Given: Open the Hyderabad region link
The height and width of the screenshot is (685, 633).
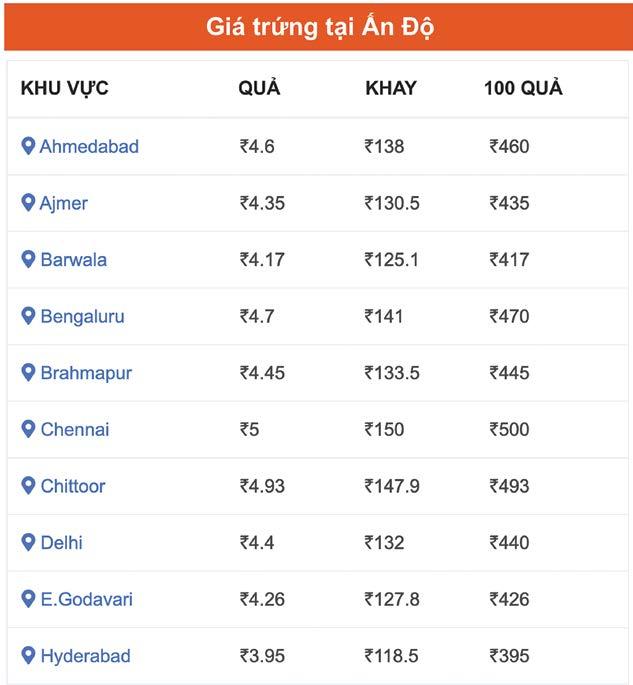Looking at the screenshot, I should [85, 657].
